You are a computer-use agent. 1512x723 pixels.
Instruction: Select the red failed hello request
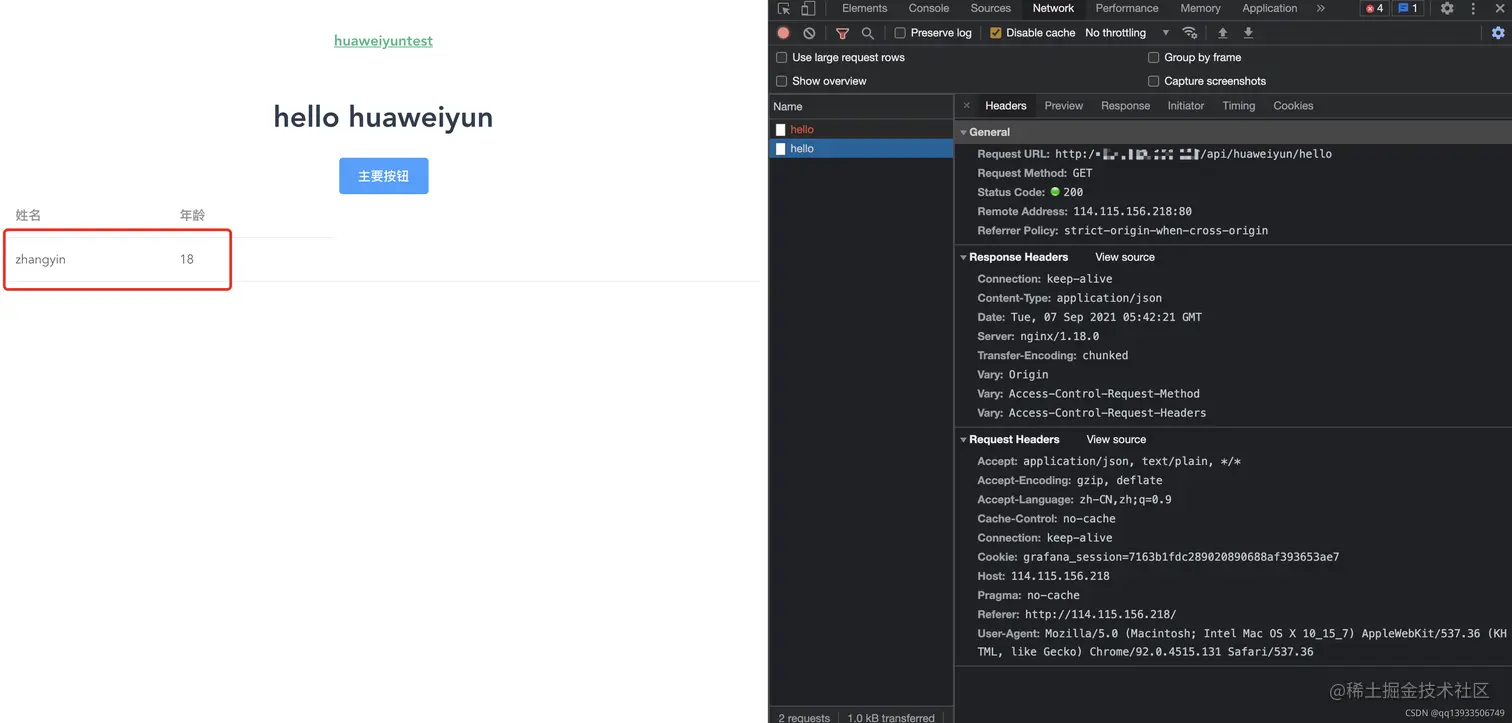(x=861, y=129)
